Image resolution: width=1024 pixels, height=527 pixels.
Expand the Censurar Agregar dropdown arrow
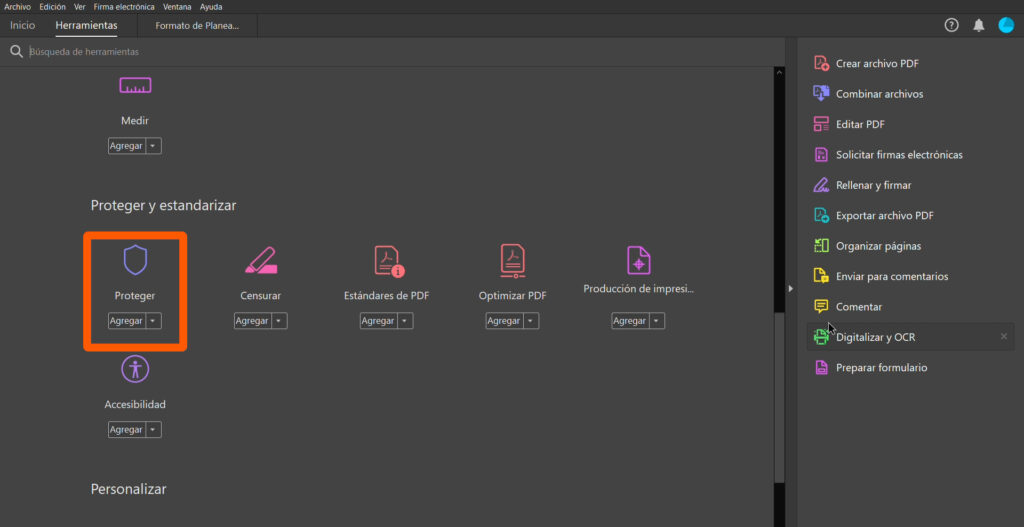(279, 321)
